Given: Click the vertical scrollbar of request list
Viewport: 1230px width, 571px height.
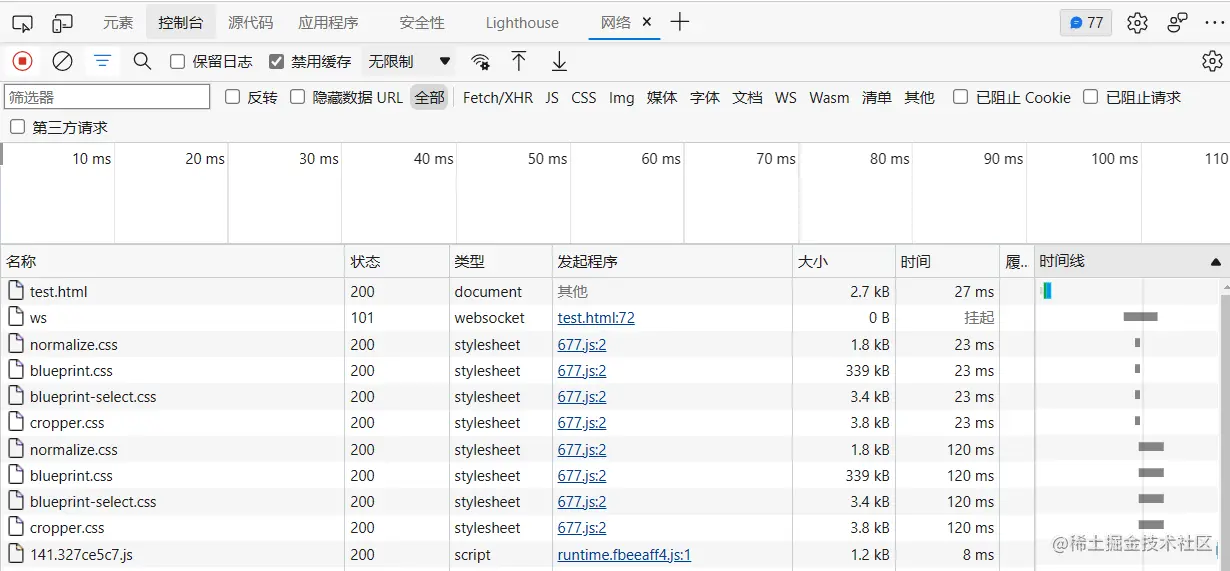Looking at the screenshot, I should (x=1225, y=425).
